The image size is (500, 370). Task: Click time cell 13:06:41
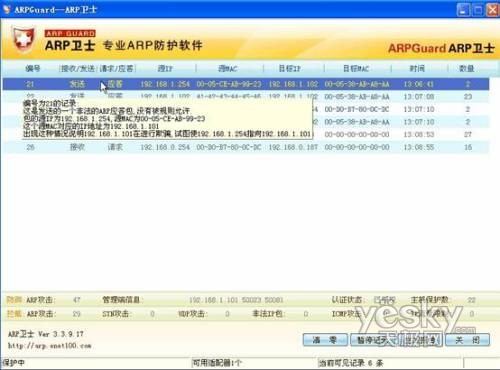[x=419, y=84]
